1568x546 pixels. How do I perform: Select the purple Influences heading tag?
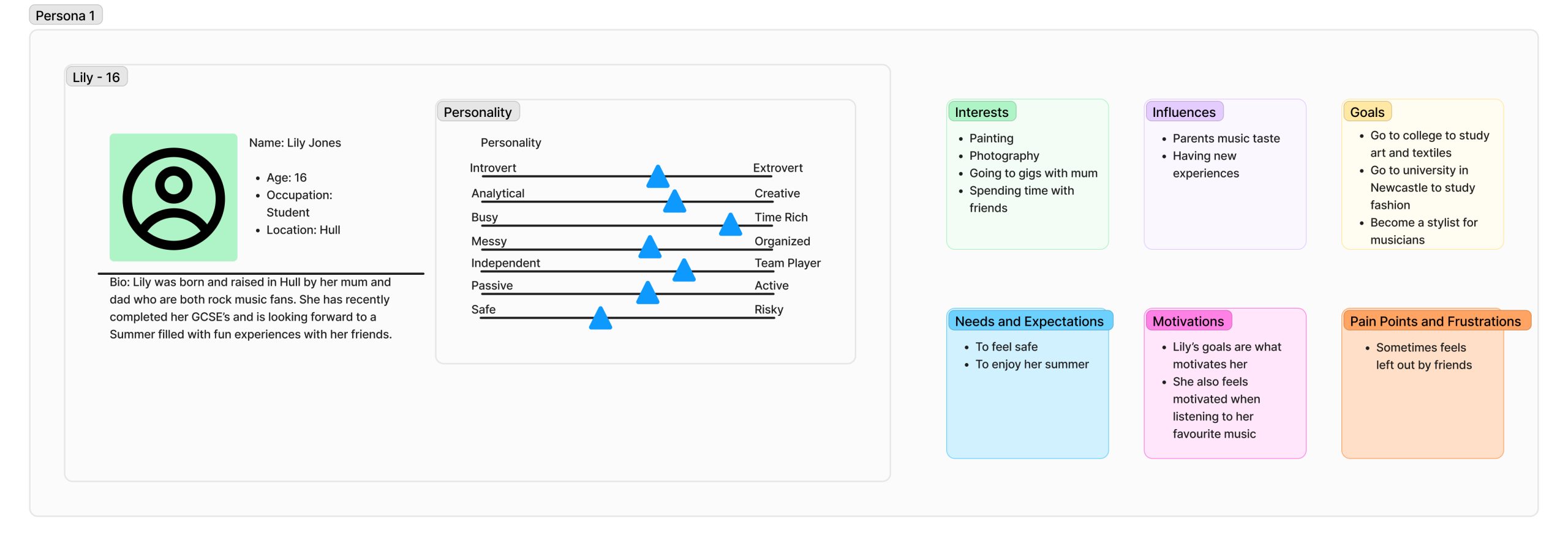click(x=1183, y=112)
